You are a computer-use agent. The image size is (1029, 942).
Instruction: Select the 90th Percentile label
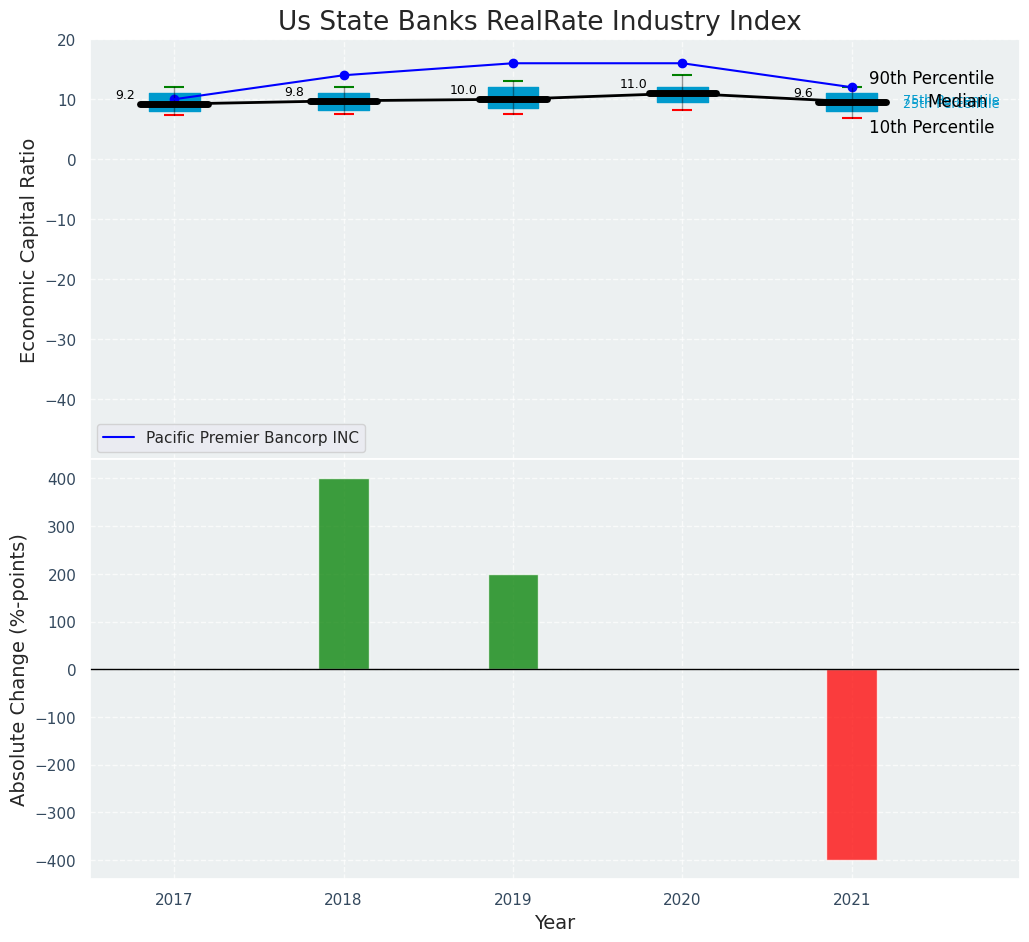click(x=931, y=78)
